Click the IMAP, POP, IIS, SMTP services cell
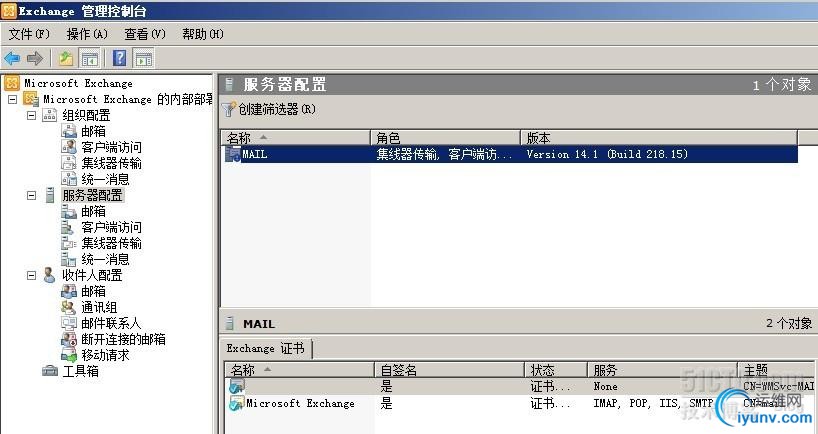Image resolution: width=818 pixels, height=434 pixels. tap(653, 403)
